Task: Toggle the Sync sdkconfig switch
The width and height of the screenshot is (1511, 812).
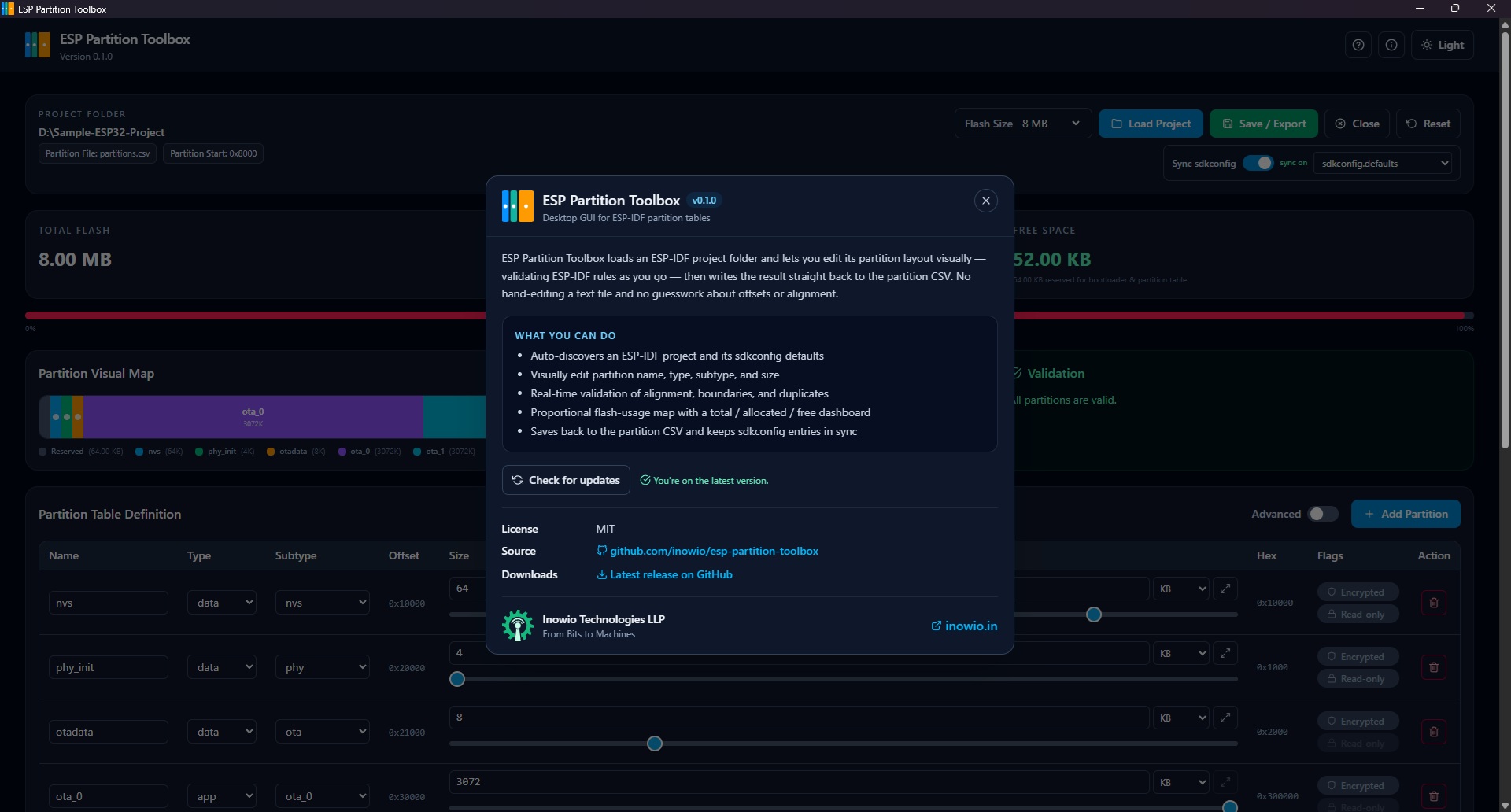Action: [1258, 163]
